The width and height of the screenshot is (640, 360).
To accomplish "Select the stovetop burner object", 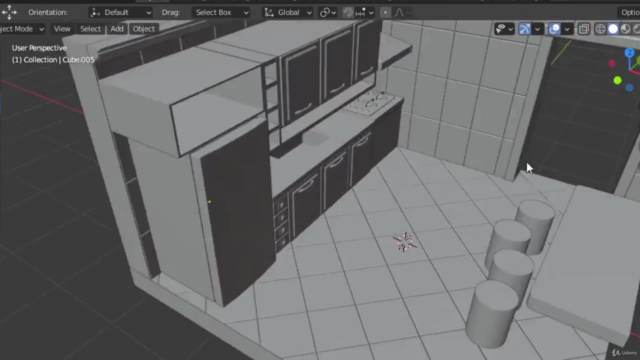I will tap(370, 102).
